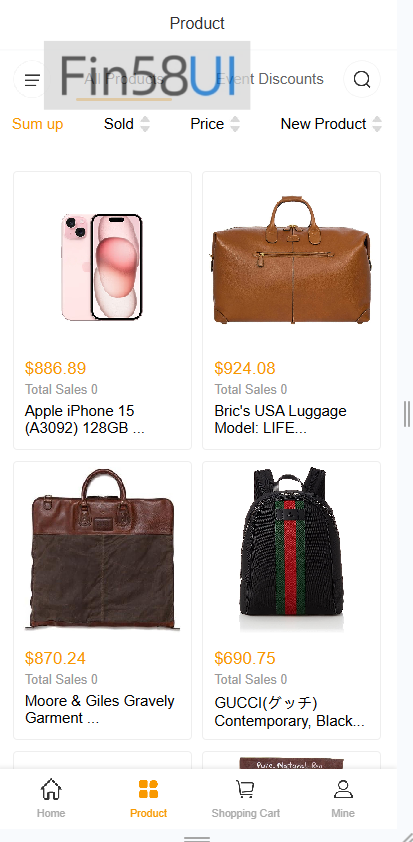The image size is (413, 842).
Task: View the GUCCI black backpack image
Action: (x=292, y=550)
